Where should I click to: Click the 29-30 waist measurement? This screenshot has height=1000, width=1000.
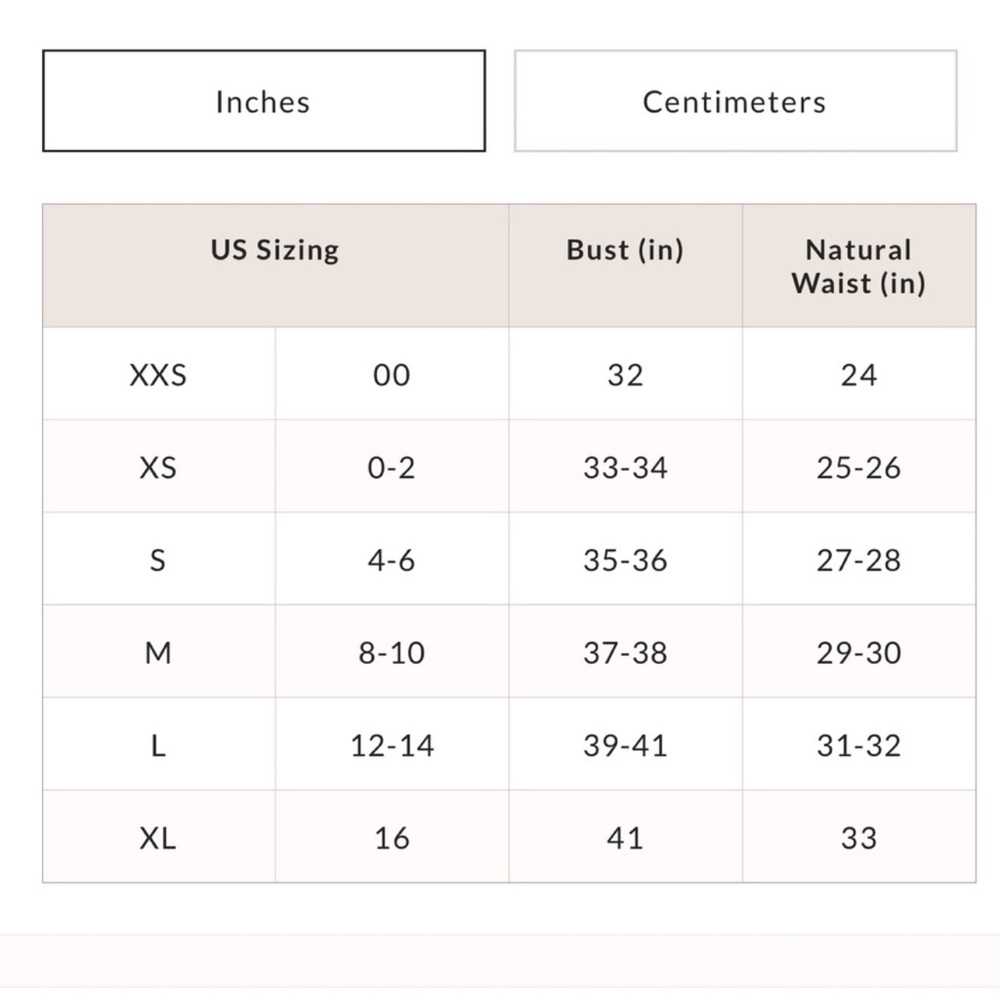pyautogui.click(x=859, y=651)
